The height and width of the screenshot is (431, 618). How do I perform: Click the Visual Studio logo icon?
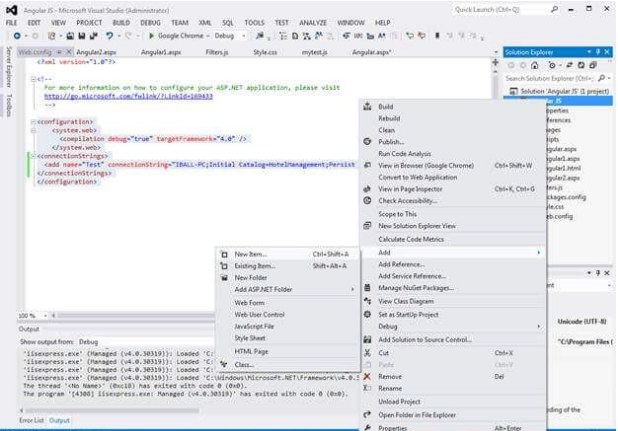12,10
